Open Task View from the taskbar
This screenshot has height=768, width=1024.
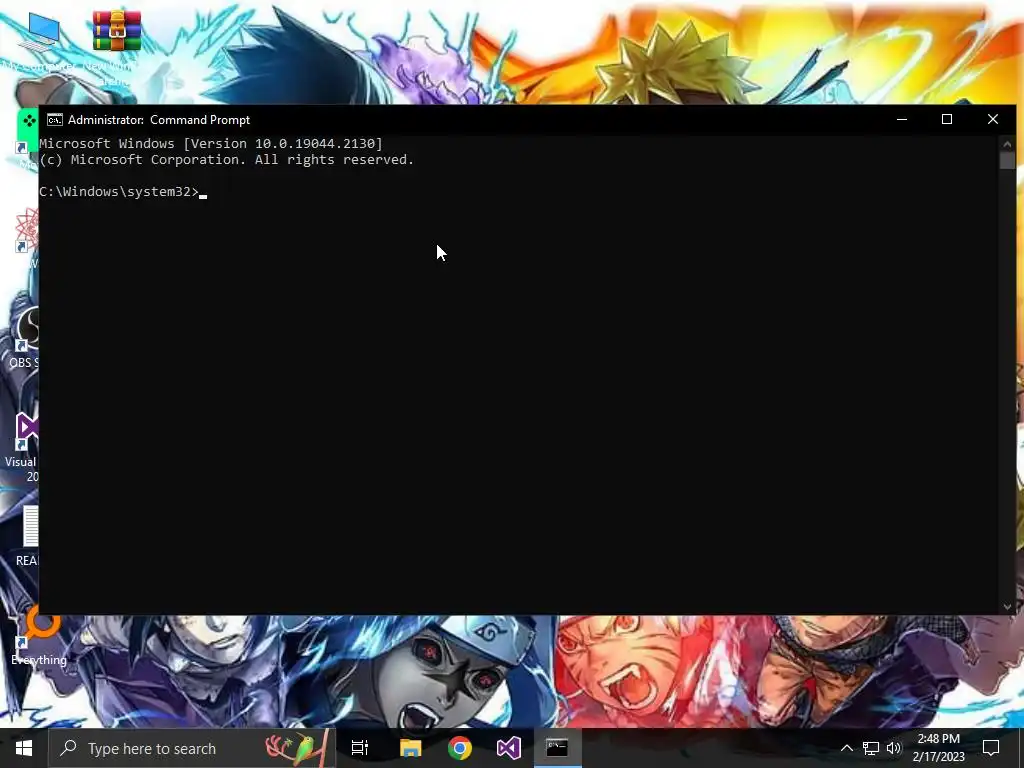360,748
